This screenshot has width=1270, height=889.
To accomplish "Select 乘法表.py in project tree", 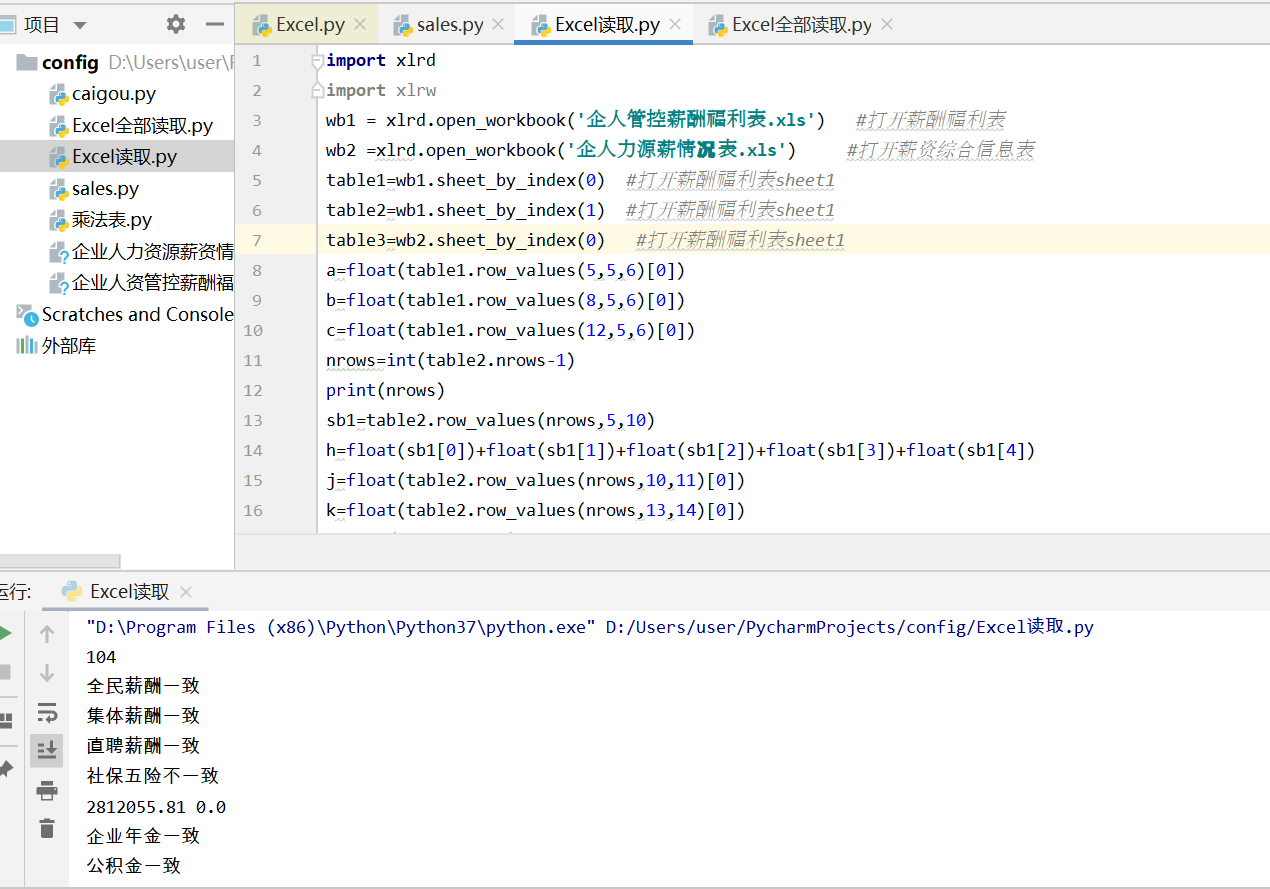I will tap(111, 220).
